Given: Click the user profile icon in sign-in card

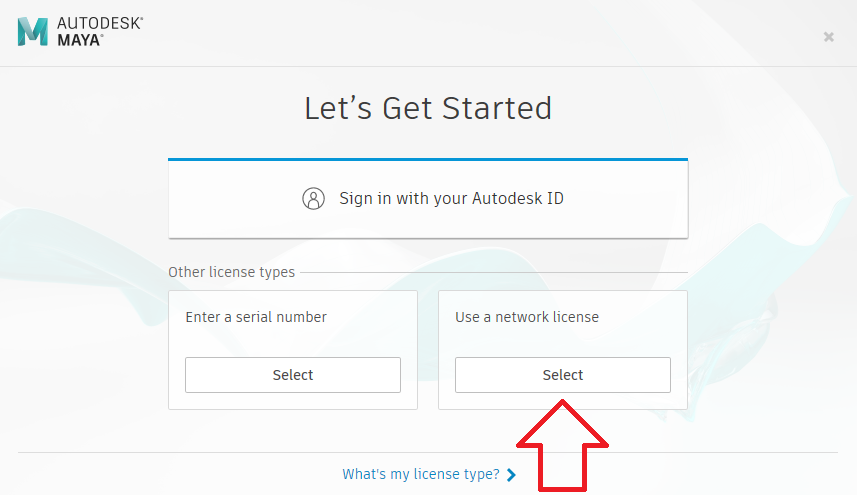Looking at the screenshot, I should click(x=313, y=198).
